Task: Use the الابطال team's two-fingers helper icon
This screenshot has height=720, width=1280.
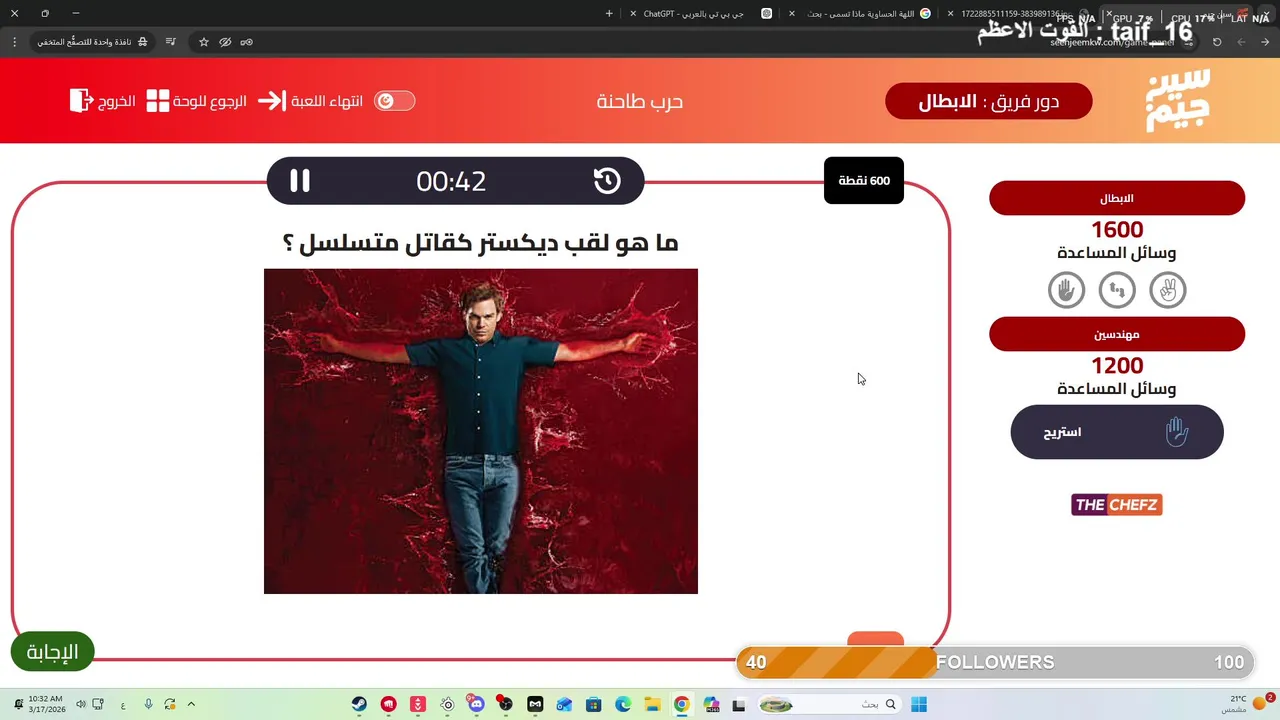Action: click(1168, 290)
